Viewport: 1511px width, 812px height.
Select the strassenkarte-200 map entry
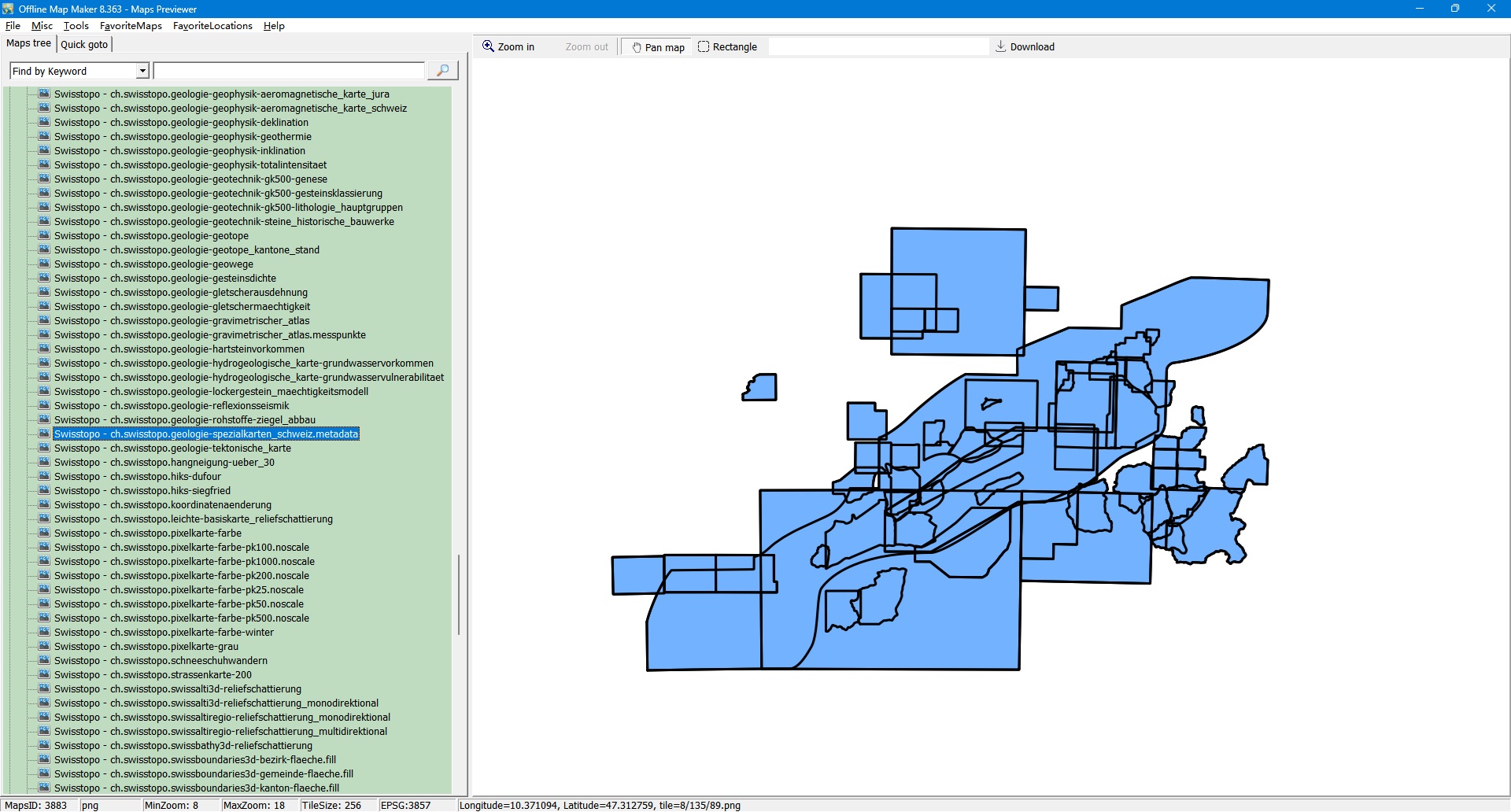[x=153, y=675]
